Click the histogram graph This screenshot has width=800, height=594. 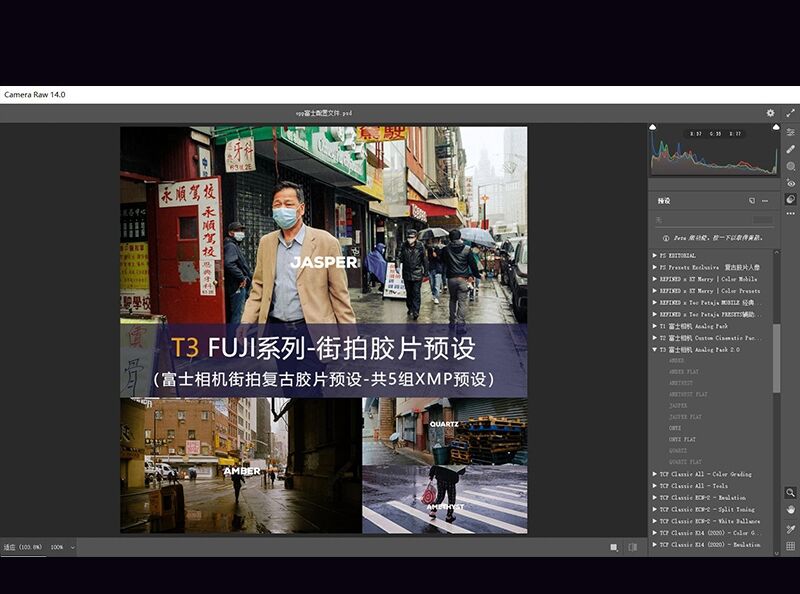point(714,153)
